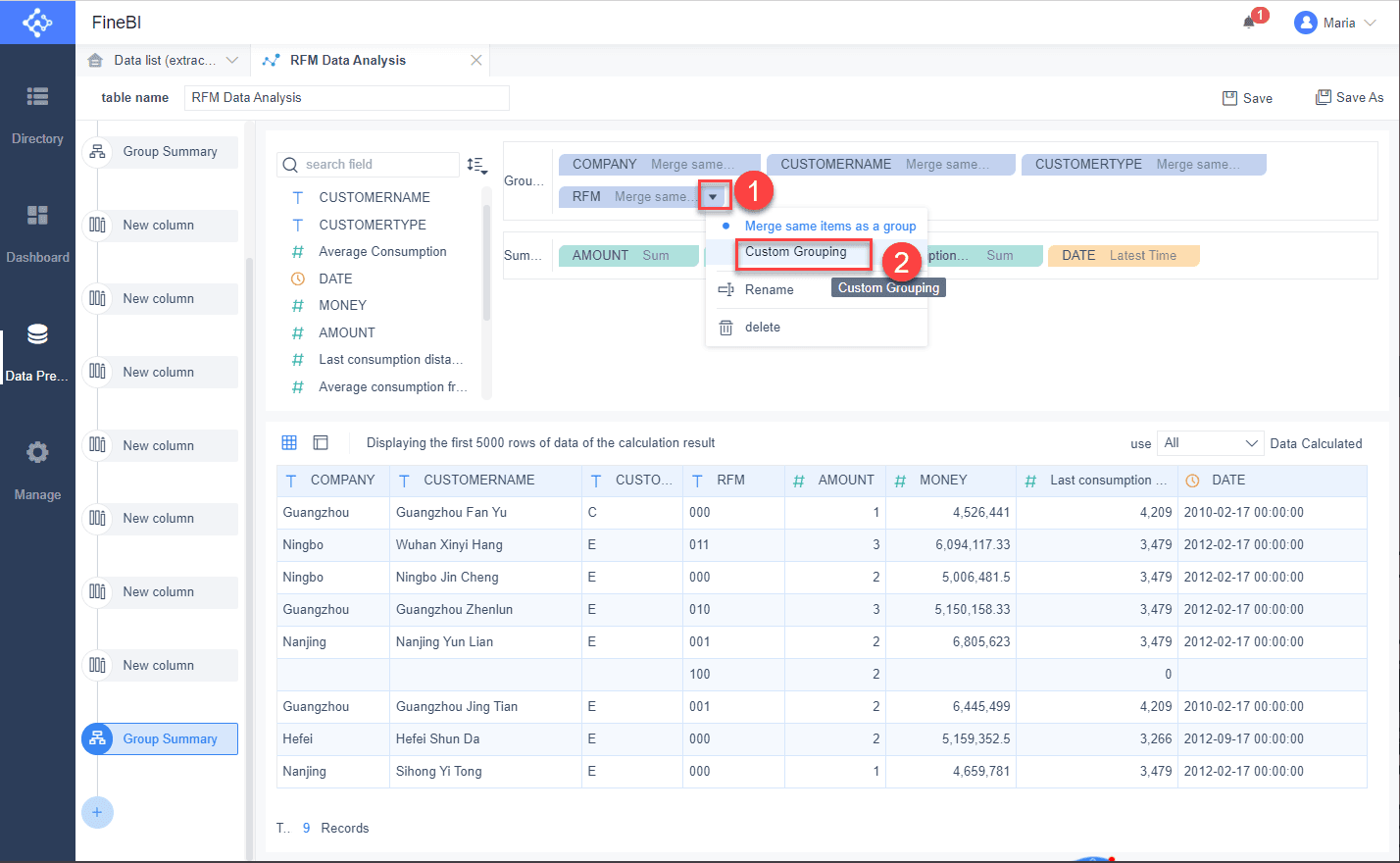Click the magnifier icon in field search

coord(290,165)
